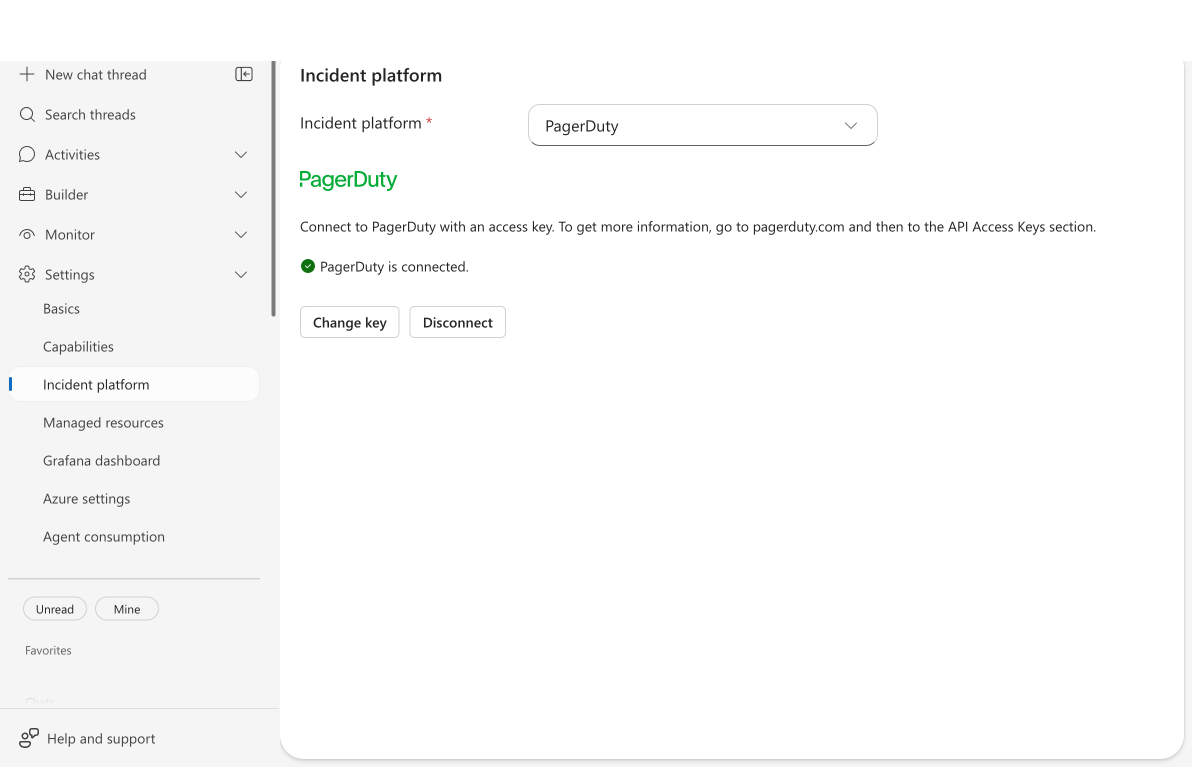The width and height of the screenshot is (1192, 767).
Task: Open Agent consumption page
Action: [104, 537]
